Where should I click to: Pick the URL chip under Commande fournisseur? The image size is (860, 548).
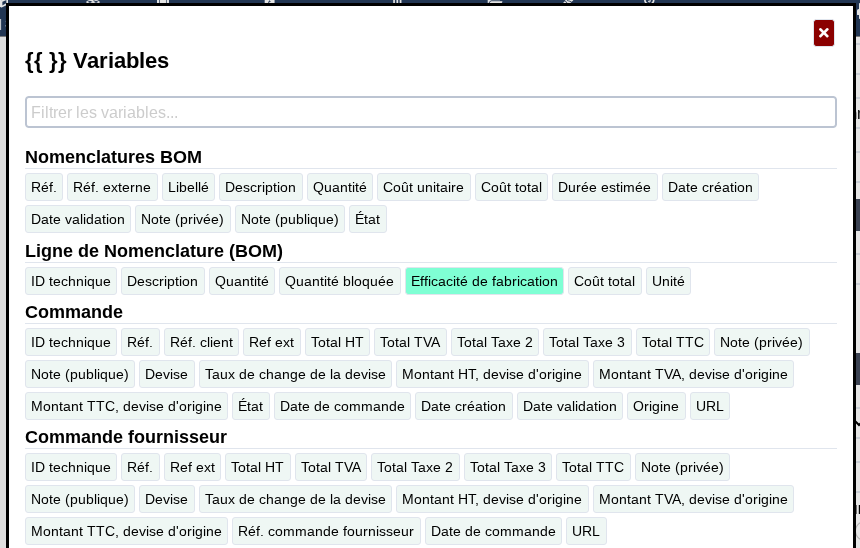pos(586,532)
